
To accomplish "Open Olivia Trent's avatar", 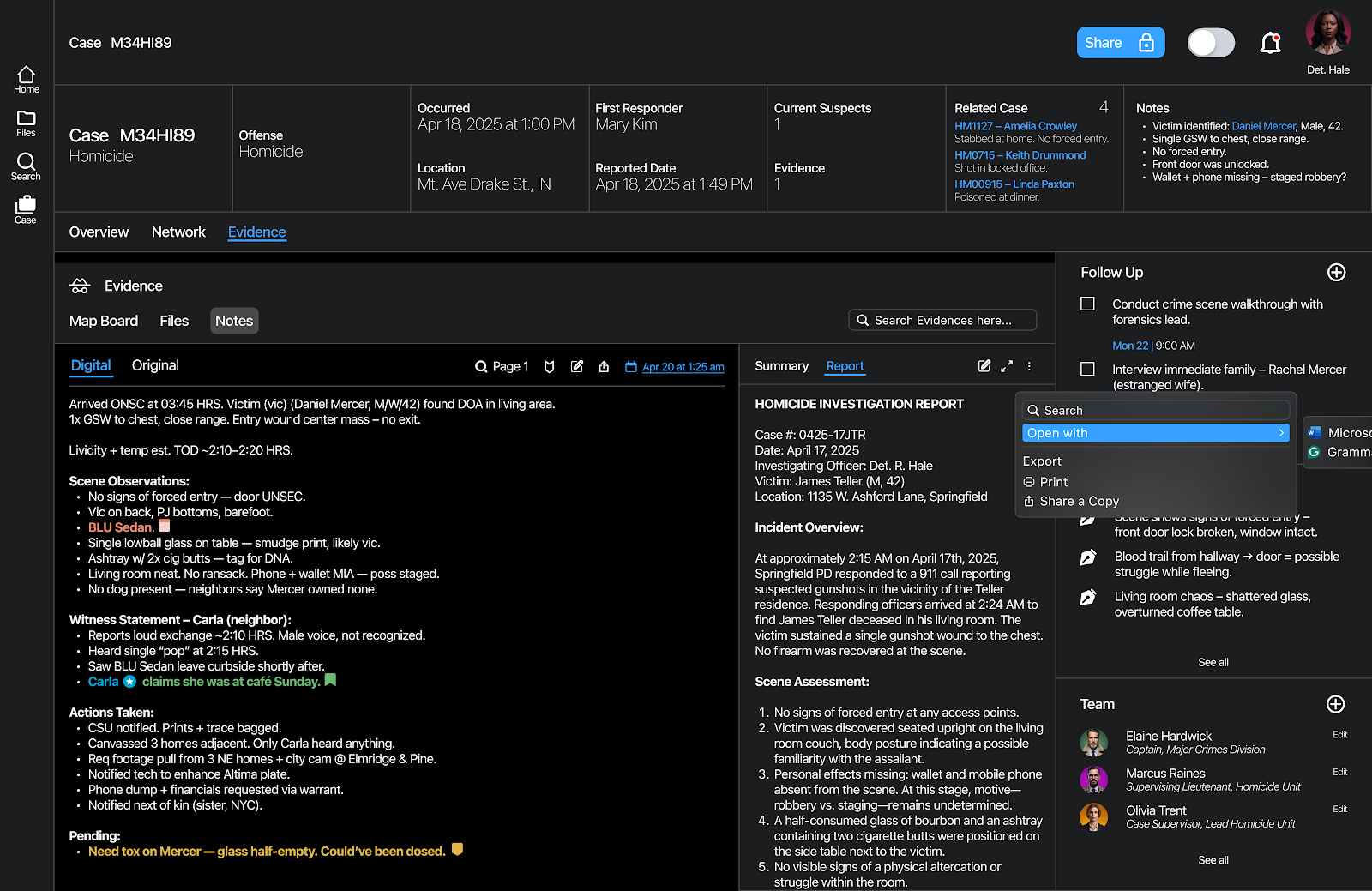I will [x=1093, y=816].
